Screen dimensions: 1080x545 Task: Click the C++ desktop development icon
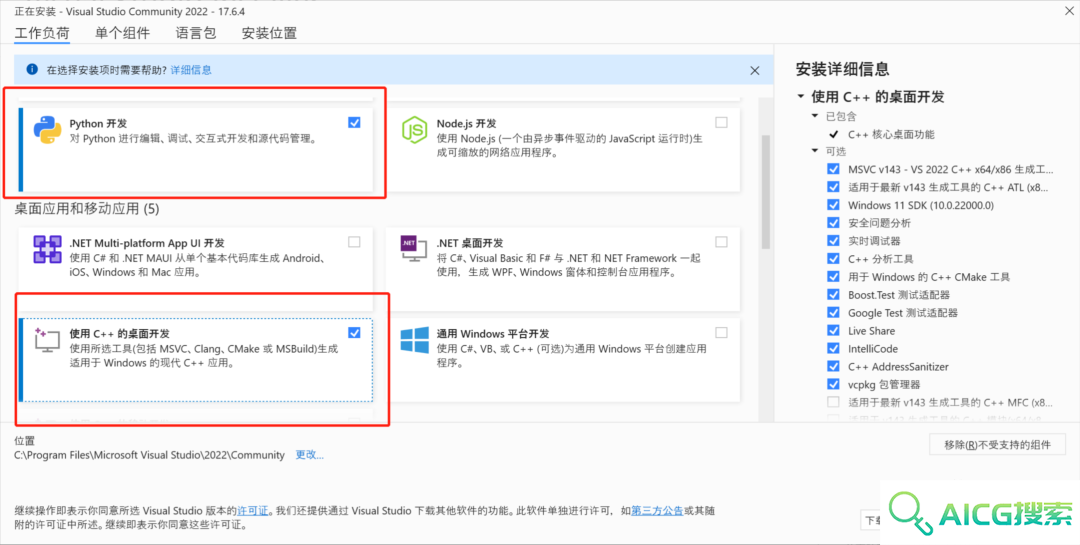48,340
